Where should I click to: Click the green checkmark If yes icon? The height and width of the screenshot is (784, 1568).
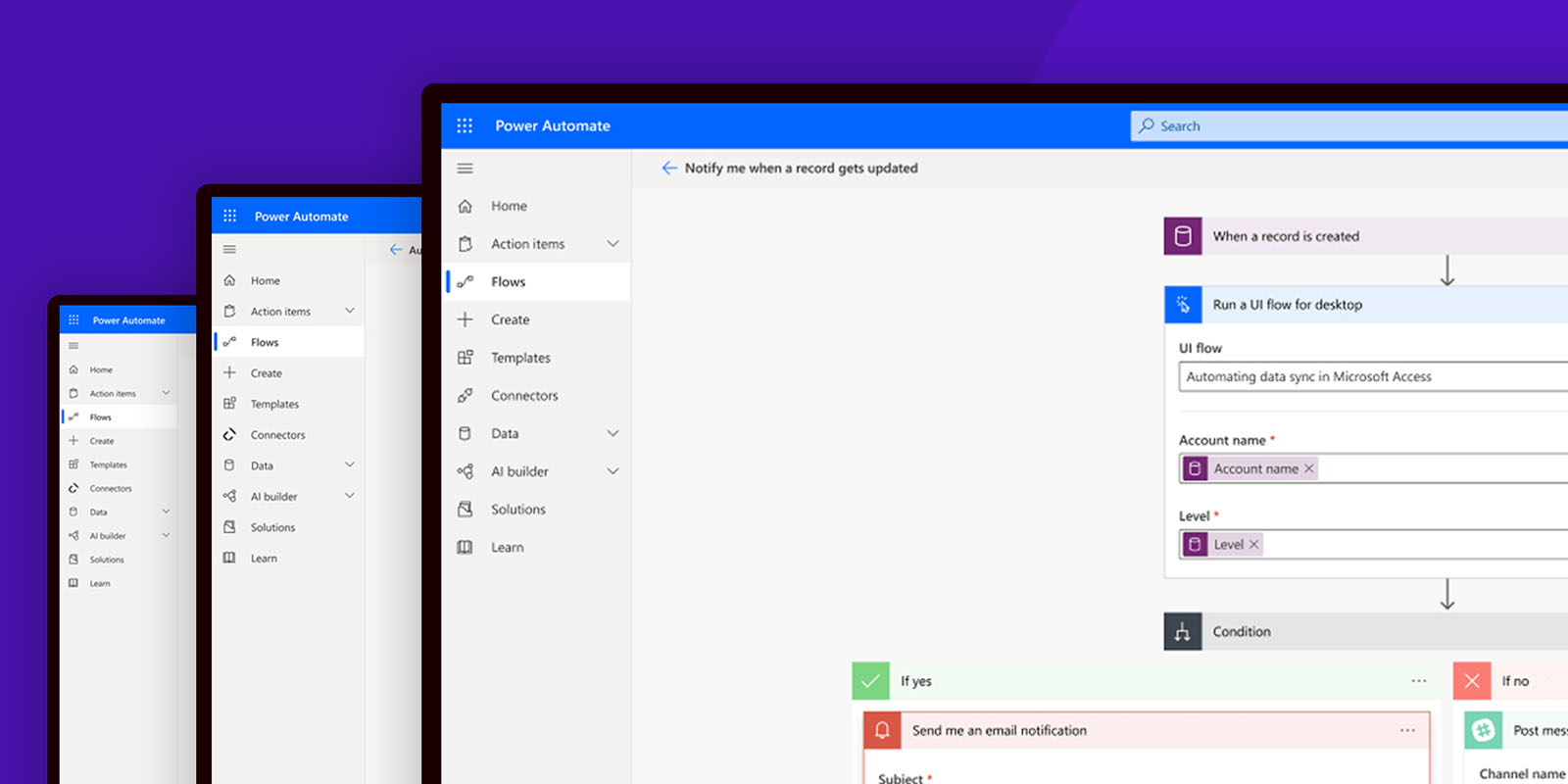[871, 681]
